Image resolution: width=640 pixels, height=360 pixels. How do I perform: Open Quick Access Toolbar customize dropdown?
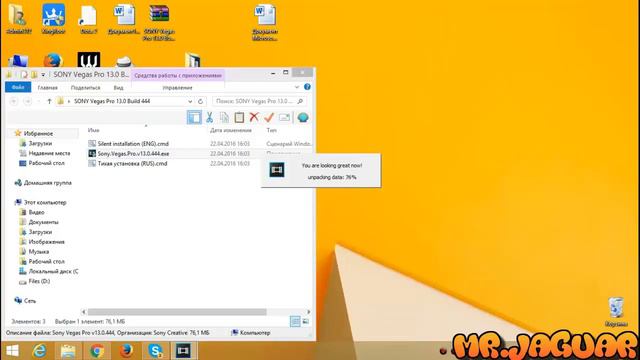pos(43,75)
